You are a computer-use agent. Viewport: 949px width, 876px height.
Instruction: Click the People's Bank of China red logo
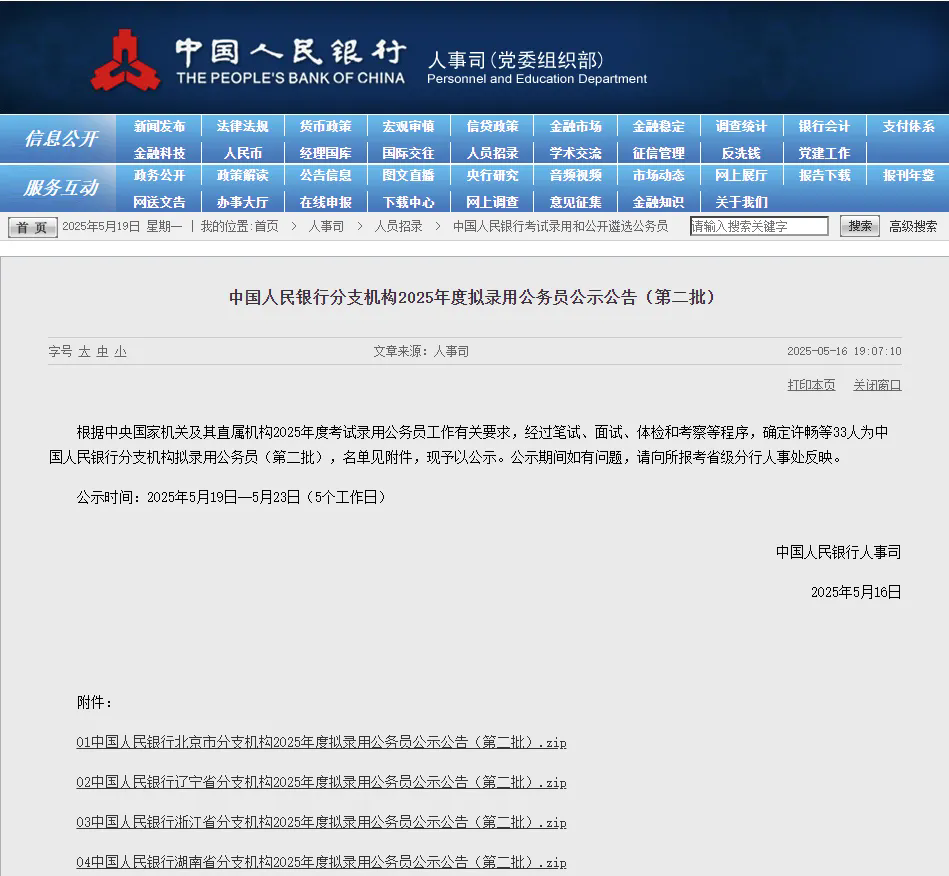click(125, 61)
